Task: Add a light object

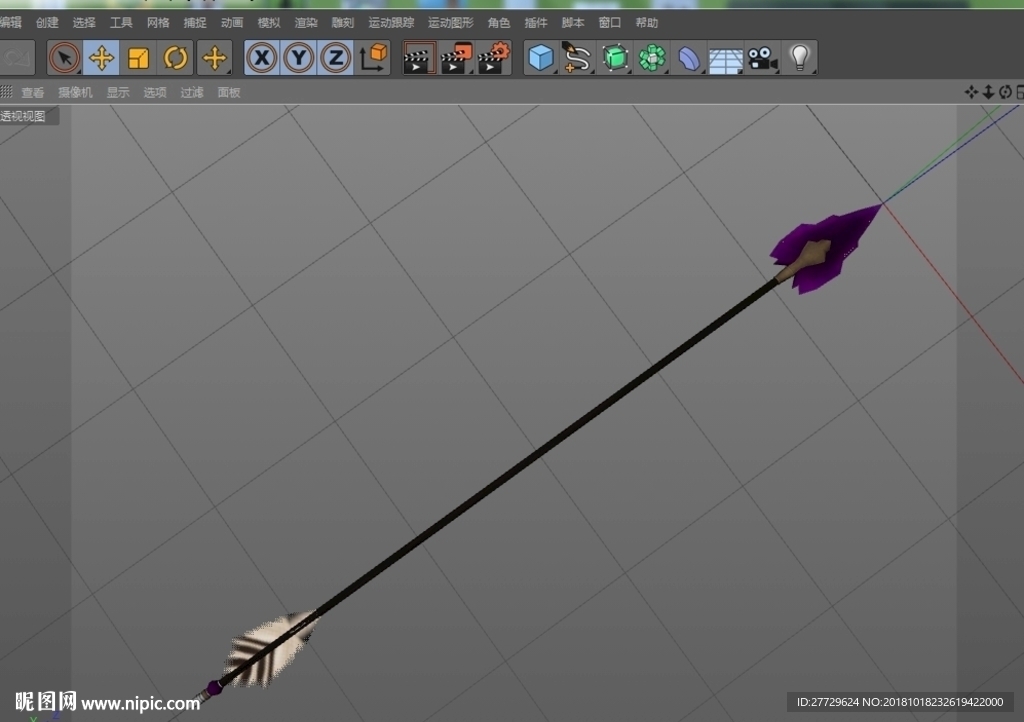Action: point(799,58)
